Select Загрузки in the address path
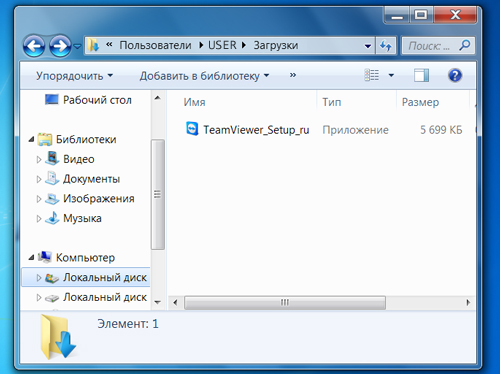Viewport: 500px width, 374px height. click(276, 46)
